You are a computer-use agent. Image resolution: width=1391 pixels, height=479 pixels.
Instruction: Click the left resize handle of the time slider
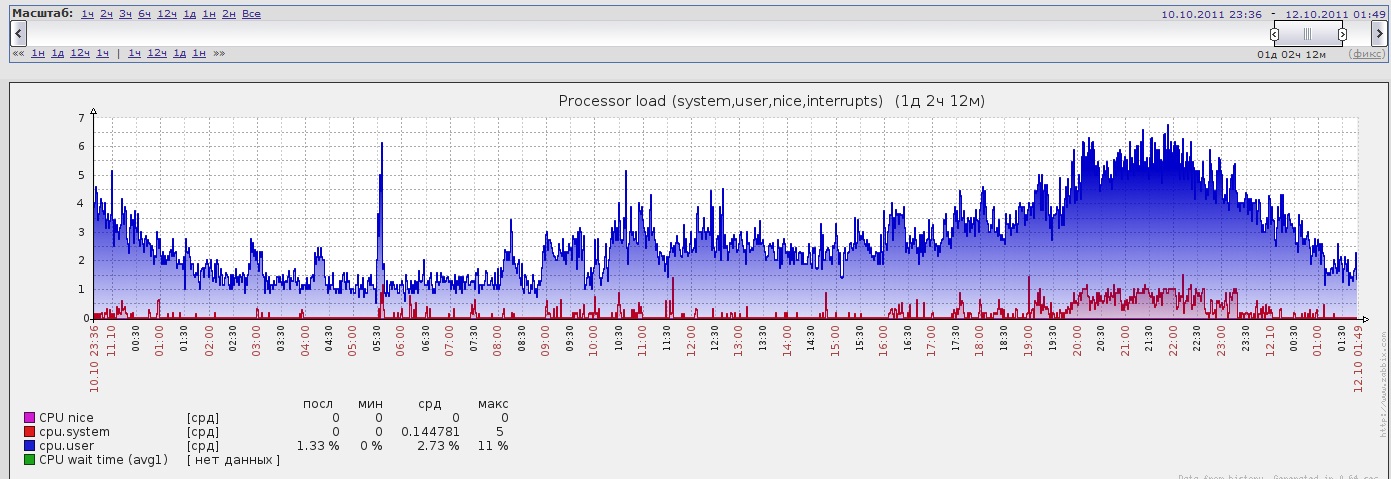(x=1274, y=34)
